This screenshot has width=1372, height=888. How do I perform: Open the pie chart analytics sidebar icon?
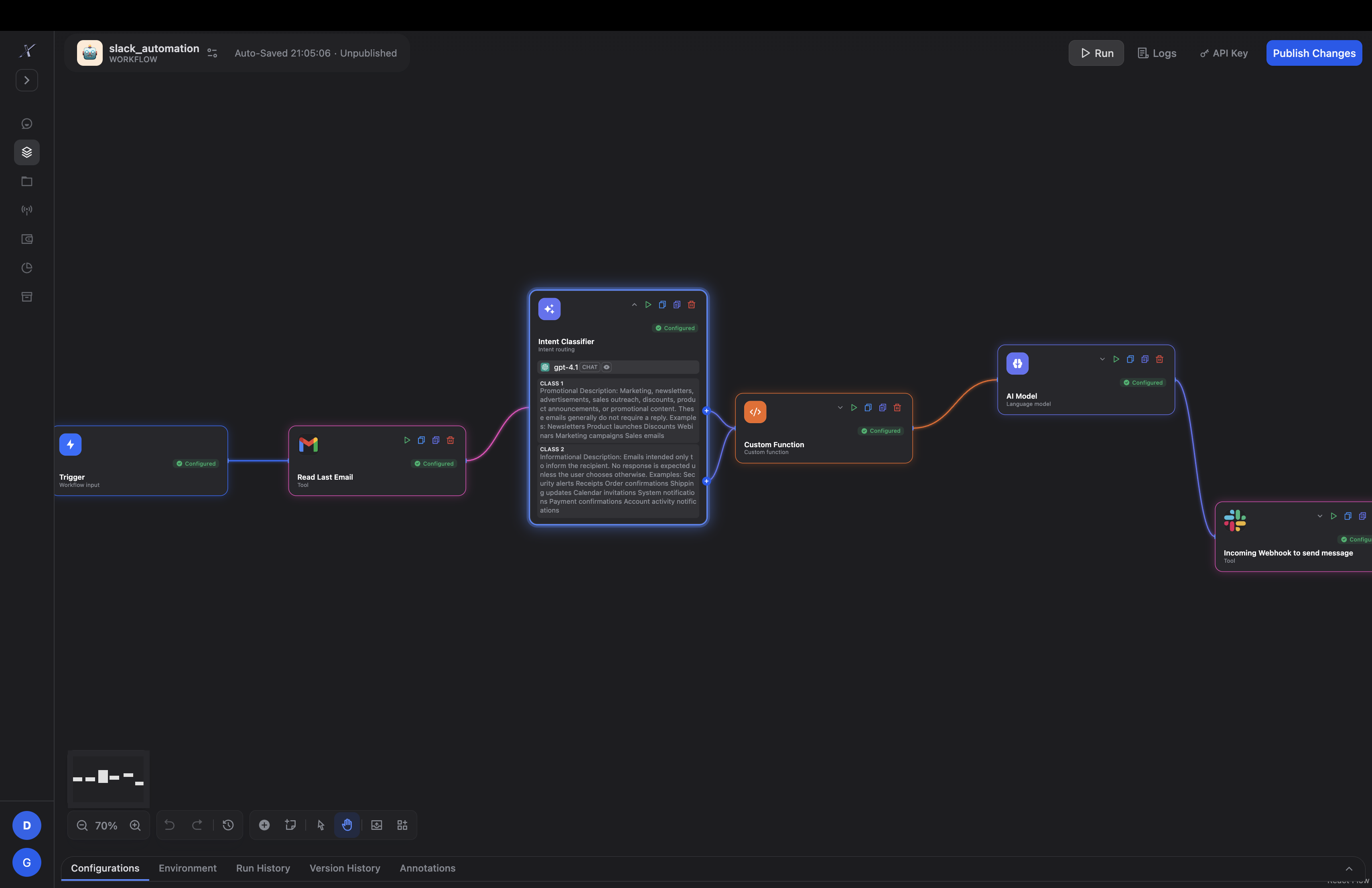[x=26, y=268]
